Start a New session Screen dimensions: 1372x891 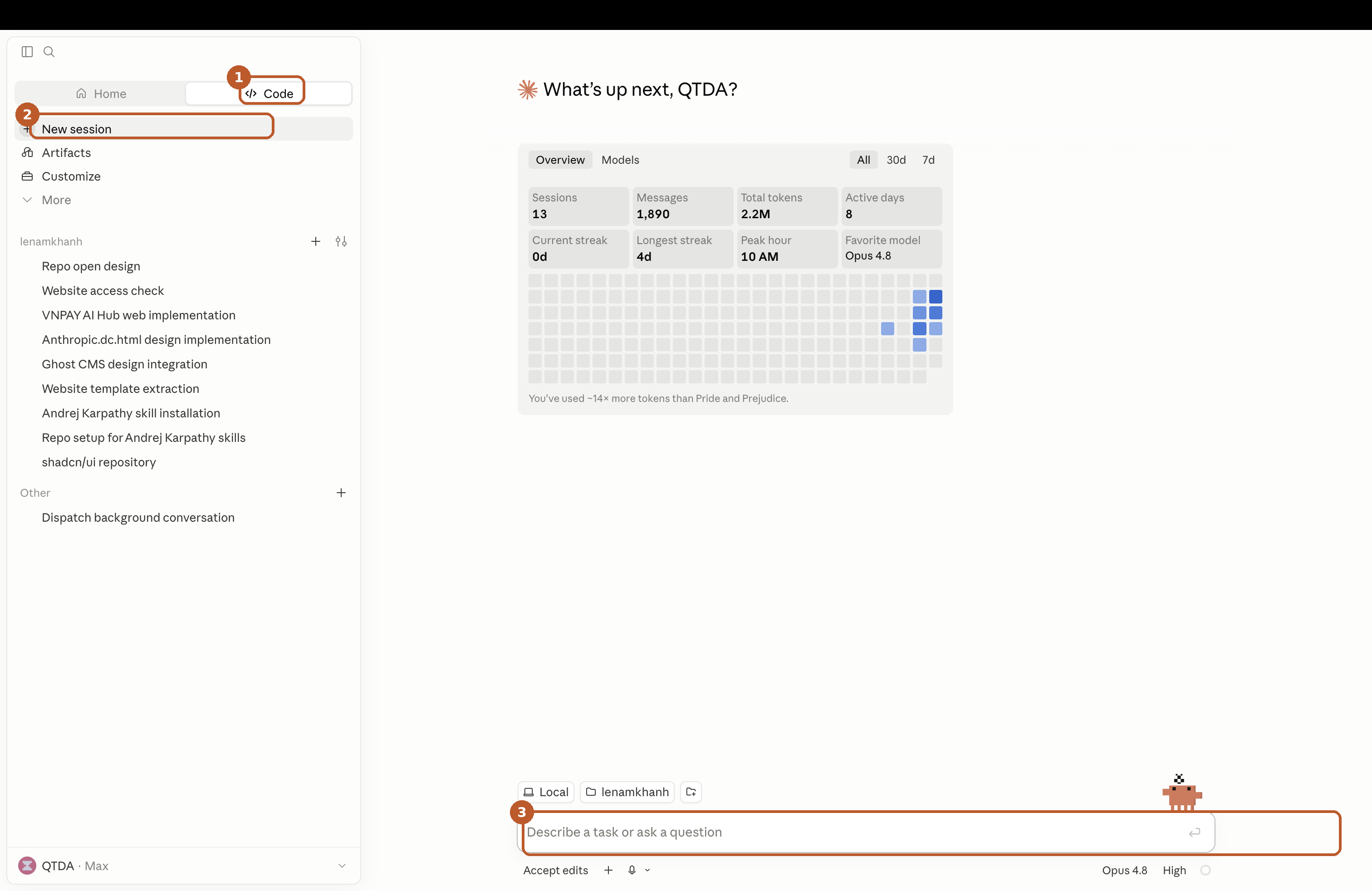[183, 129]
